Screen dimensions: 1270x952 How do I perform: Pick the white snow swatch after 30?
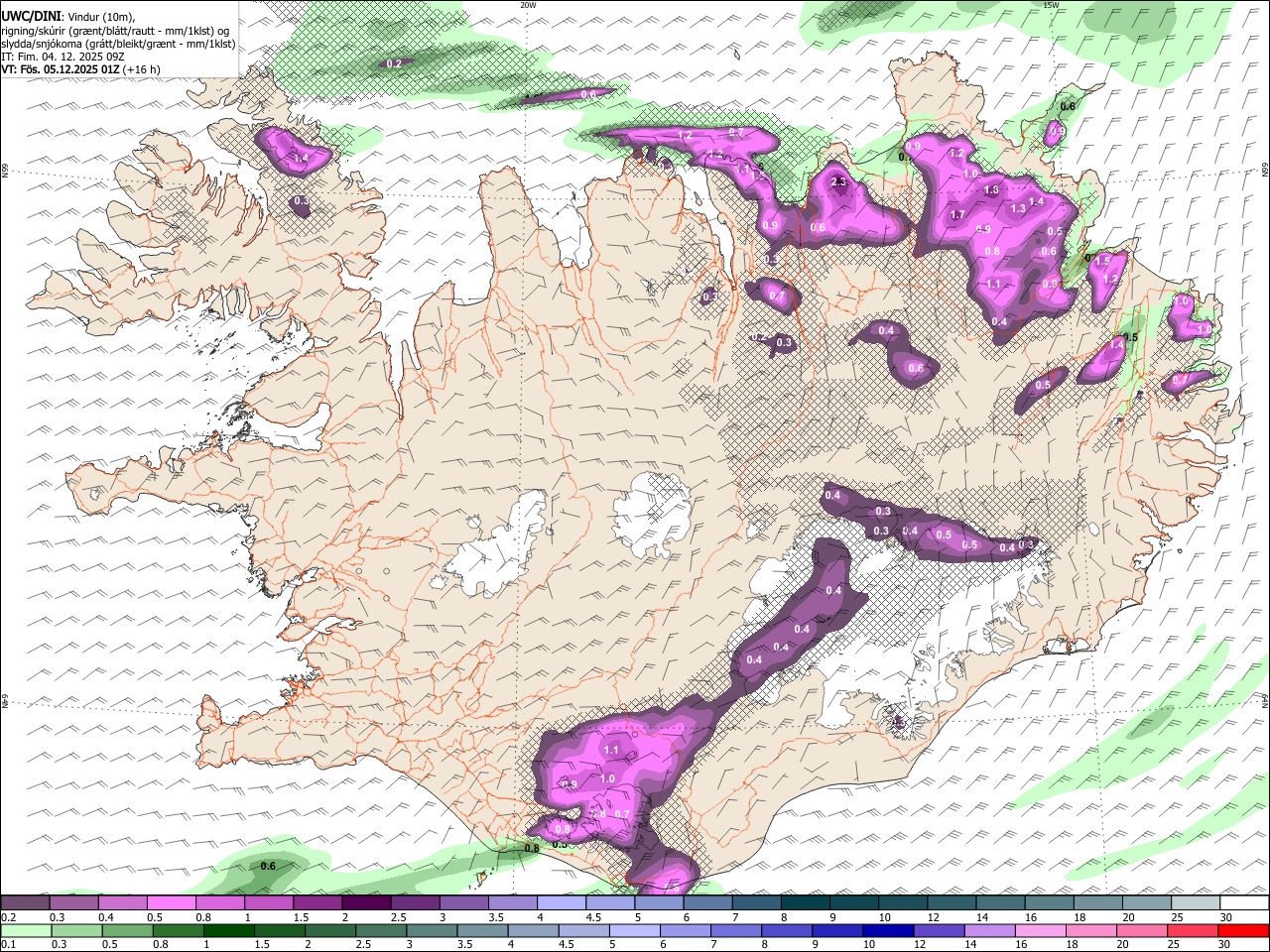pos(1244,903)
